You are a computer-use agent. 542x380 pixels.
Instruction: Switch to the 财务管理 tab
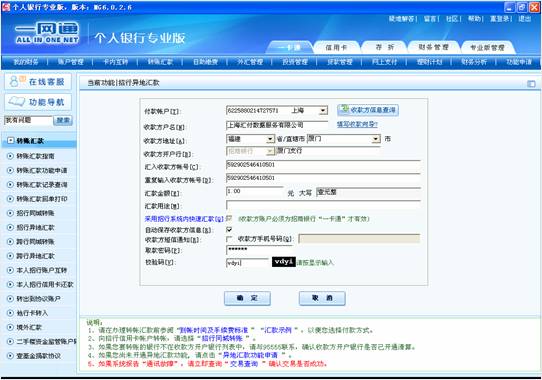(x=433, y=48)
